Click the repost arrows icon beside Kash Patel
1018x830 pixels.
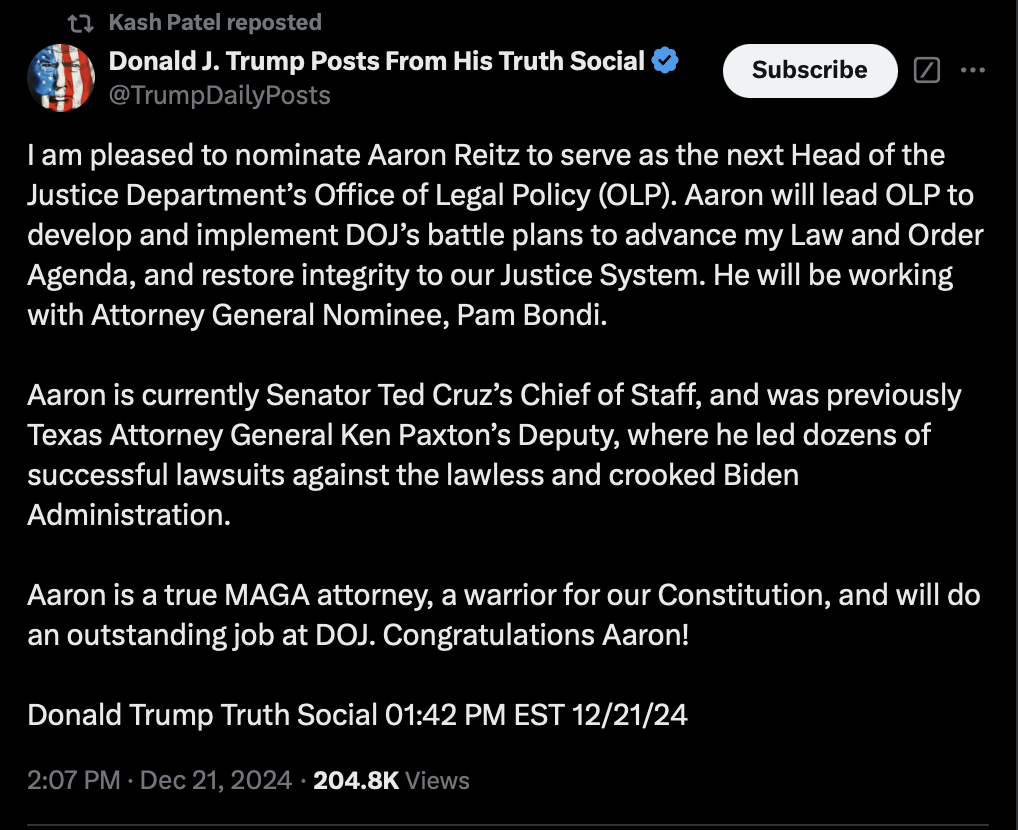pyautogui.click(x=81, y=23)
